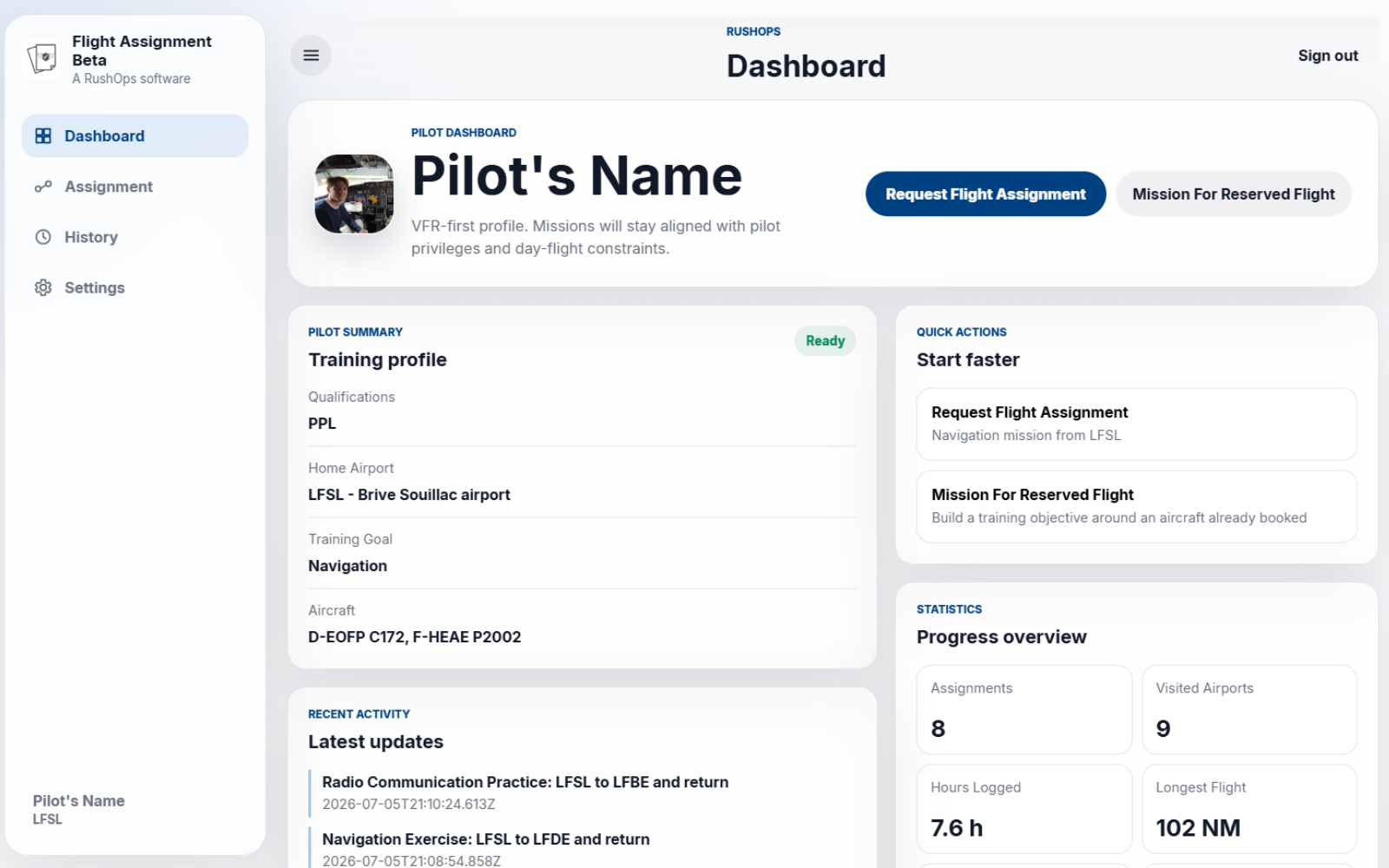This screenshot has width=1389, height=868.
Task: Click the Assignment route icon in sidebar
Action: point(43,186)
